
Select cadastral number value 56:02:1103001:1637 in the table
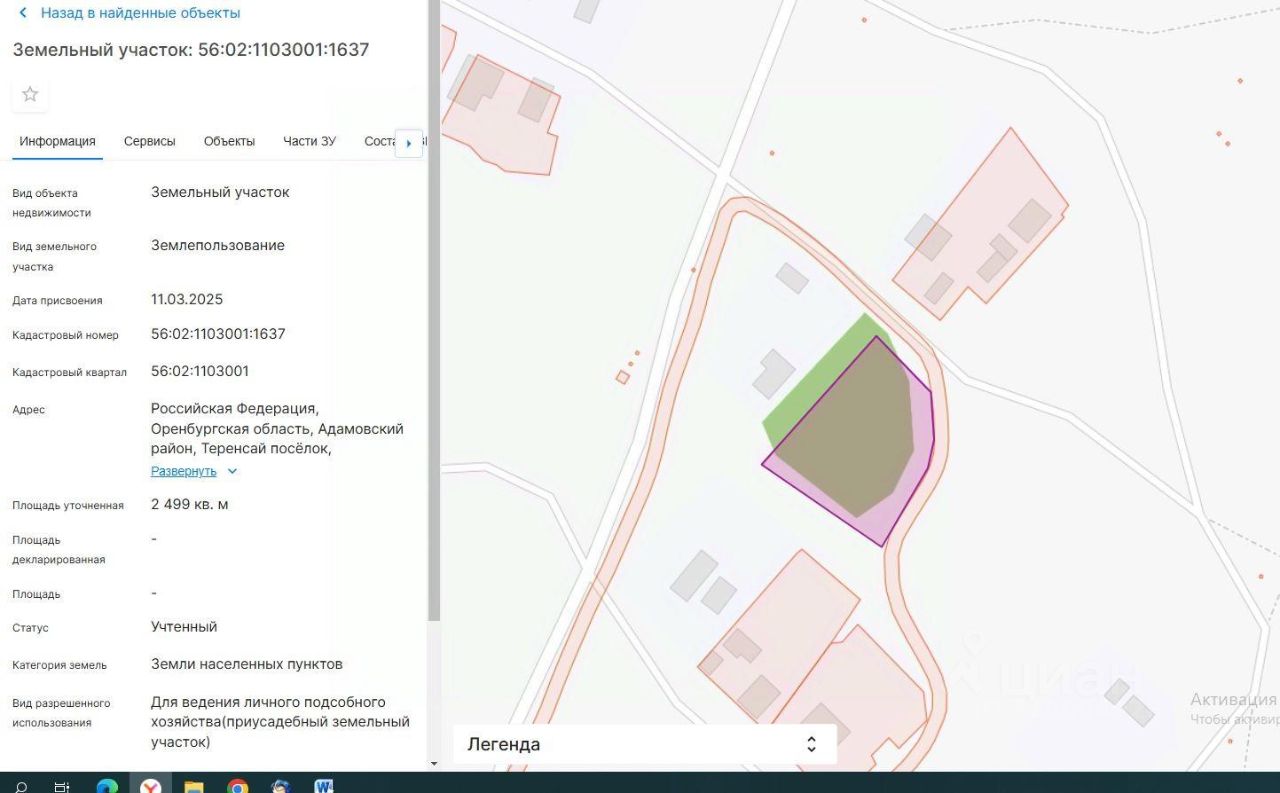[x=218, y=334]
